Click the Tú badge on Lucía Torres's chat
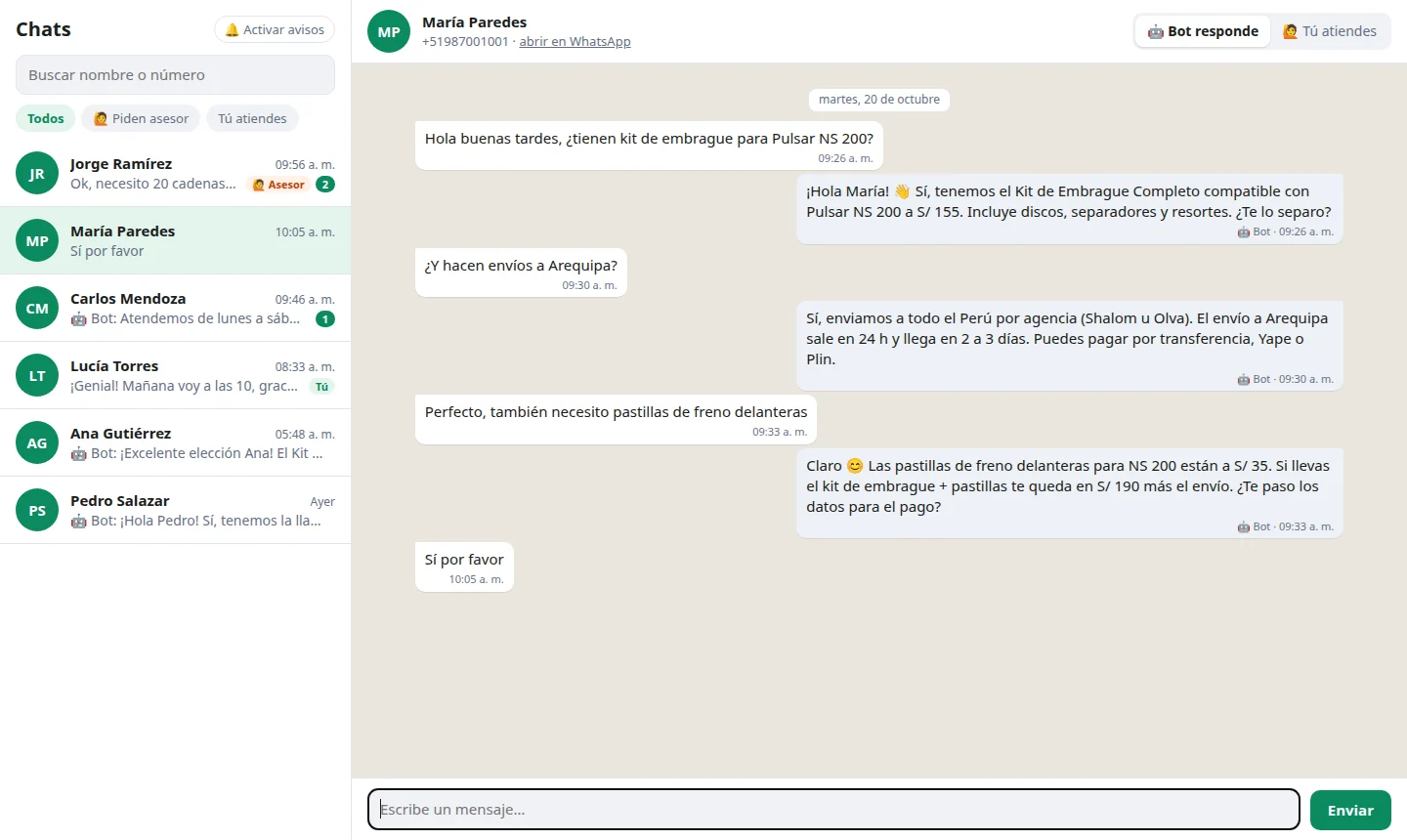 [x=321, y=387]
